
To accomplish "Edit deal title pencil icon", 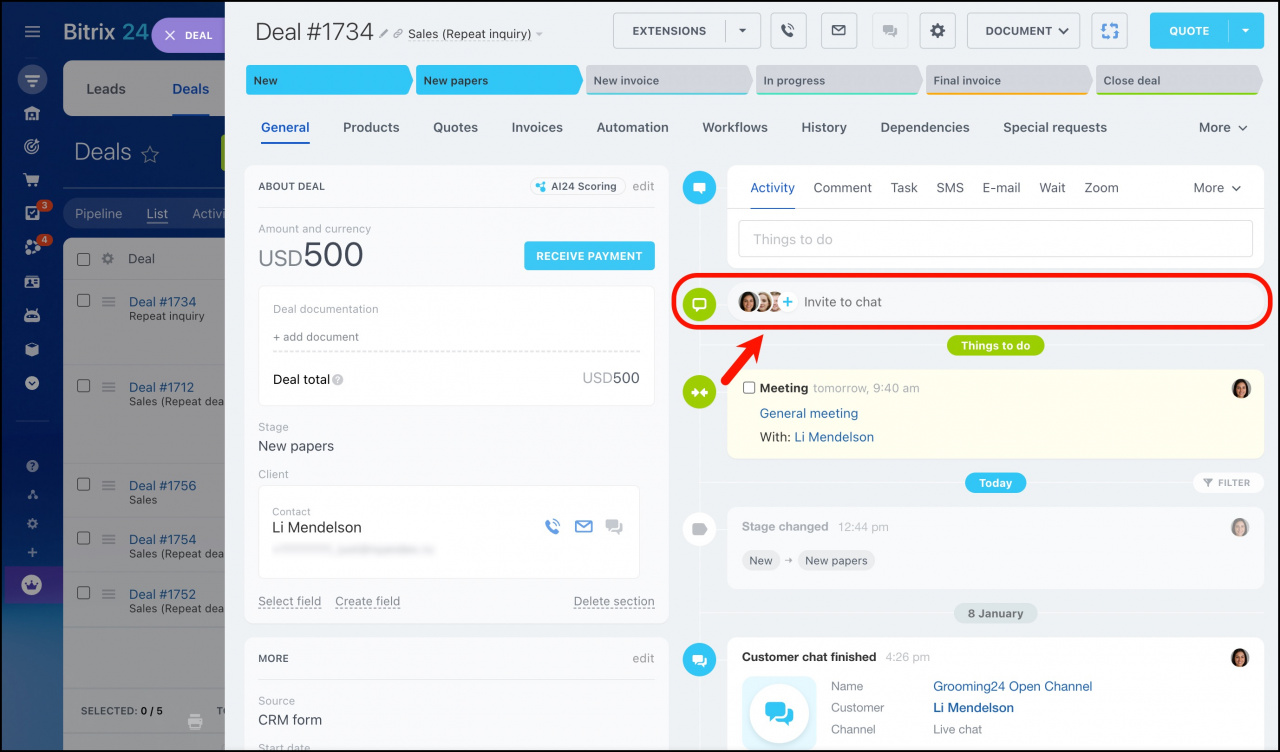I will pos(383,33).
